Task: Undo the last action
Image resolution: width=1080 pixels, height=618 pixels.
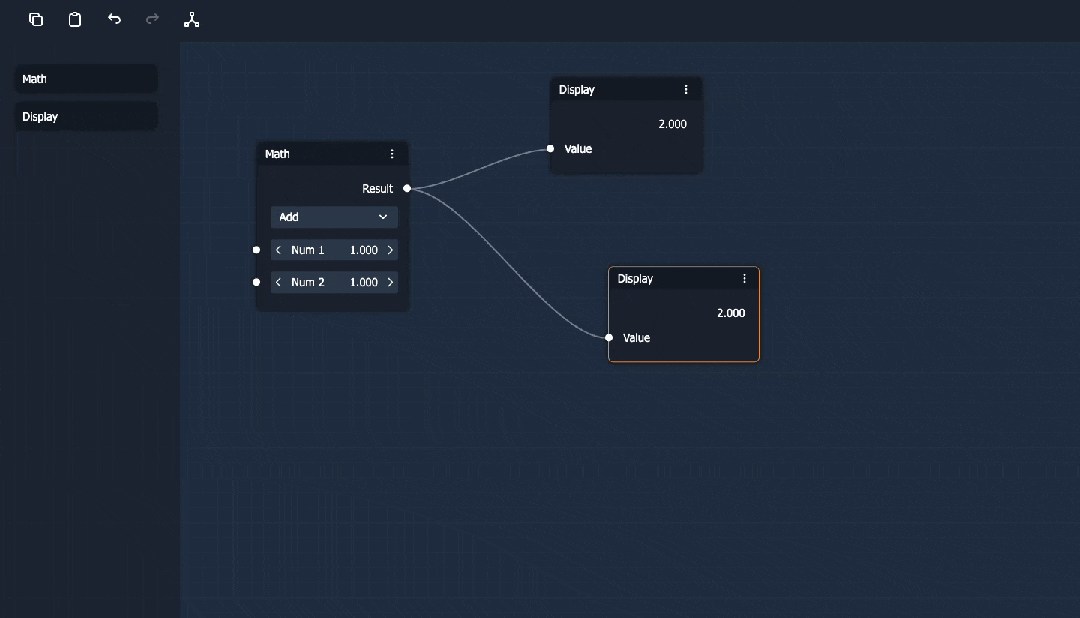Action: click(x=114, y=19)
